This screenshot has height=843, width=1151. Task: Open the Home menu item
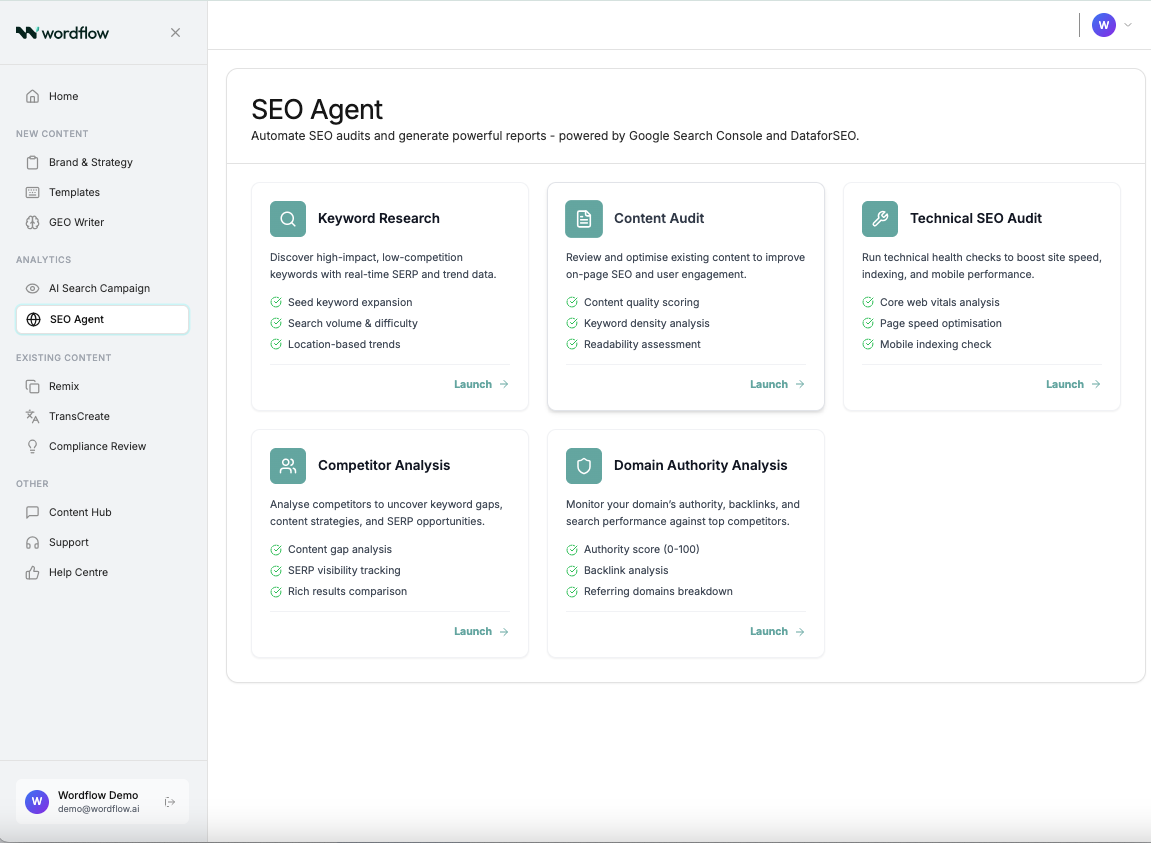[x=103, y=96]
